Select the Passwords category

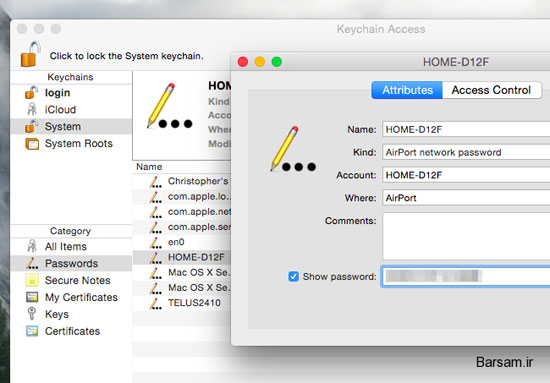click(71, 263)
